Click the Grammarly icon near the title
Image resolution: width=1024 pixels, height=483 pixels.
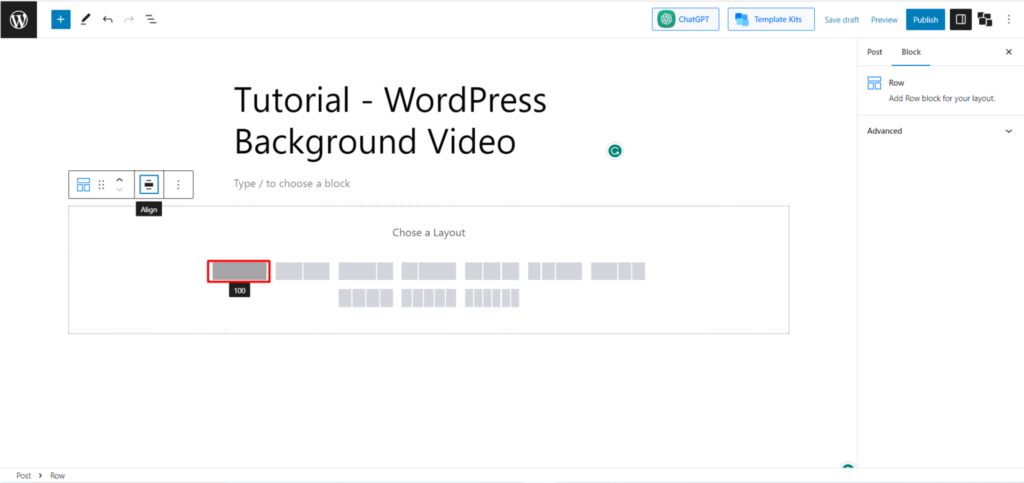[x=615, y=151]
